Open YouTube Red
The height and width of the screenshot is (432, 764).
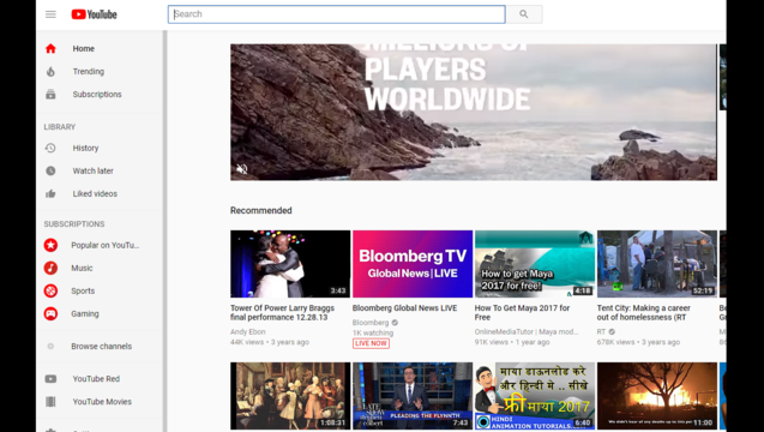pyautogui.click(x=99, y=379)
